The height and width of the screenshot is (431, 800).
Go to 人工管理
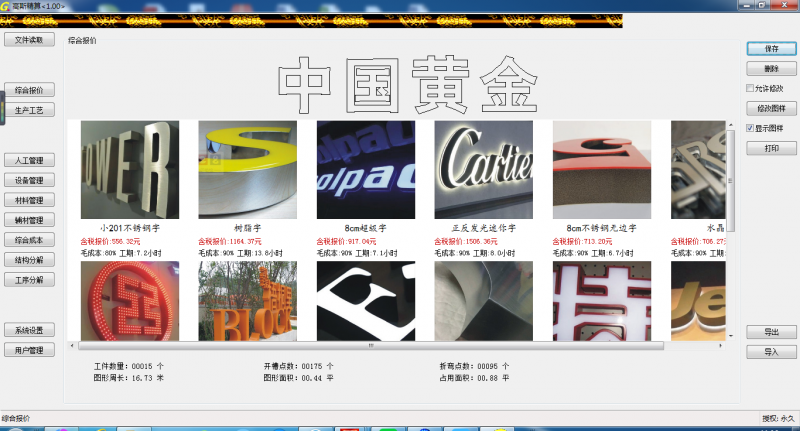coord(29,160)
